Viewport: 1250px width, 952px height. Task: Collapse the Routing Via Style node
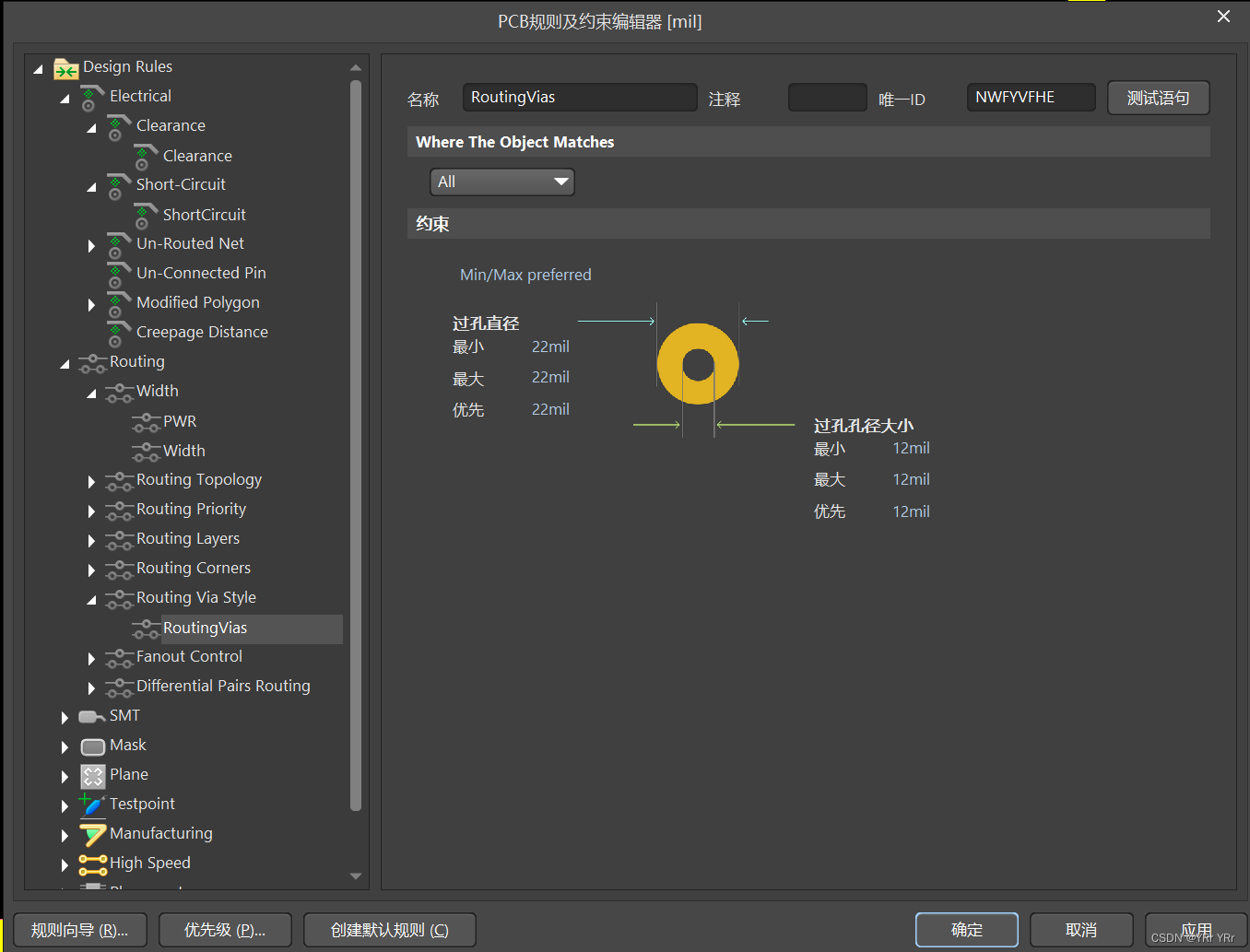point(91,600)
